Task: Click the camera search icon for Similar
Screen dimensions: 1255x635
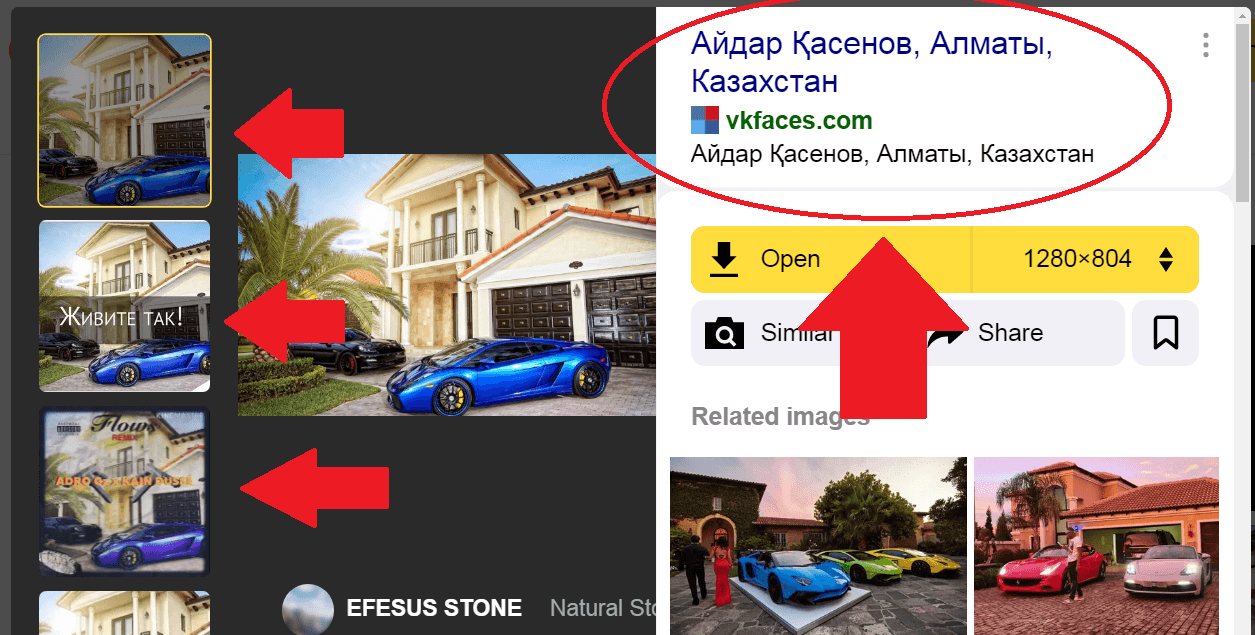Action: pos(724,333)
